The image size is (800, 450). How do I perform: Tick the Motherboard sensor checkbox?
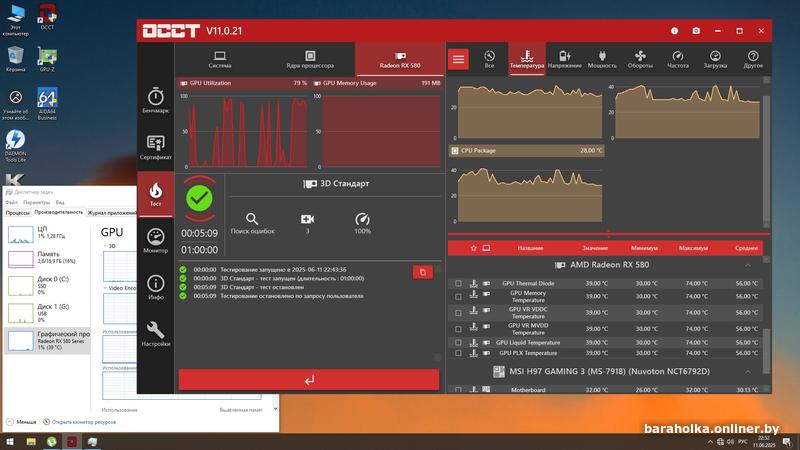[x=458, y=390]
